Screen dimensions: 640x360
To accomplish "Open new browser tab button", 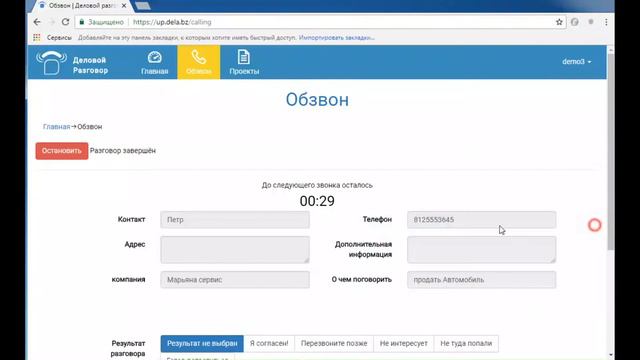I will pos(143,6).
